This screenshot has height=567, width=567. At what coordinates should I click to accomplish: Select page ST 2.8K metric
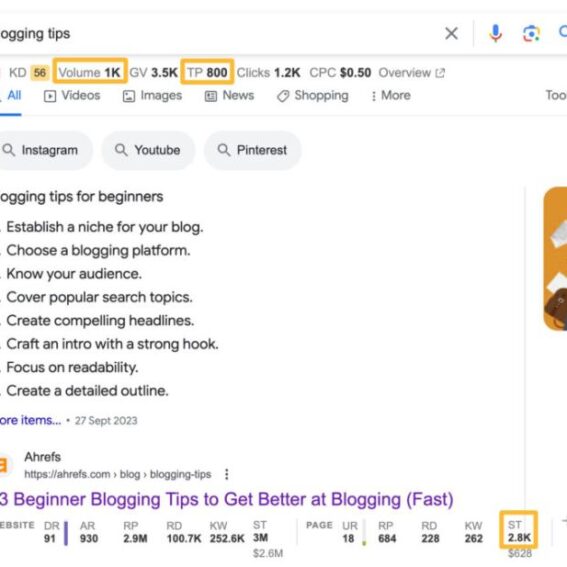click(x=519, y=531)
